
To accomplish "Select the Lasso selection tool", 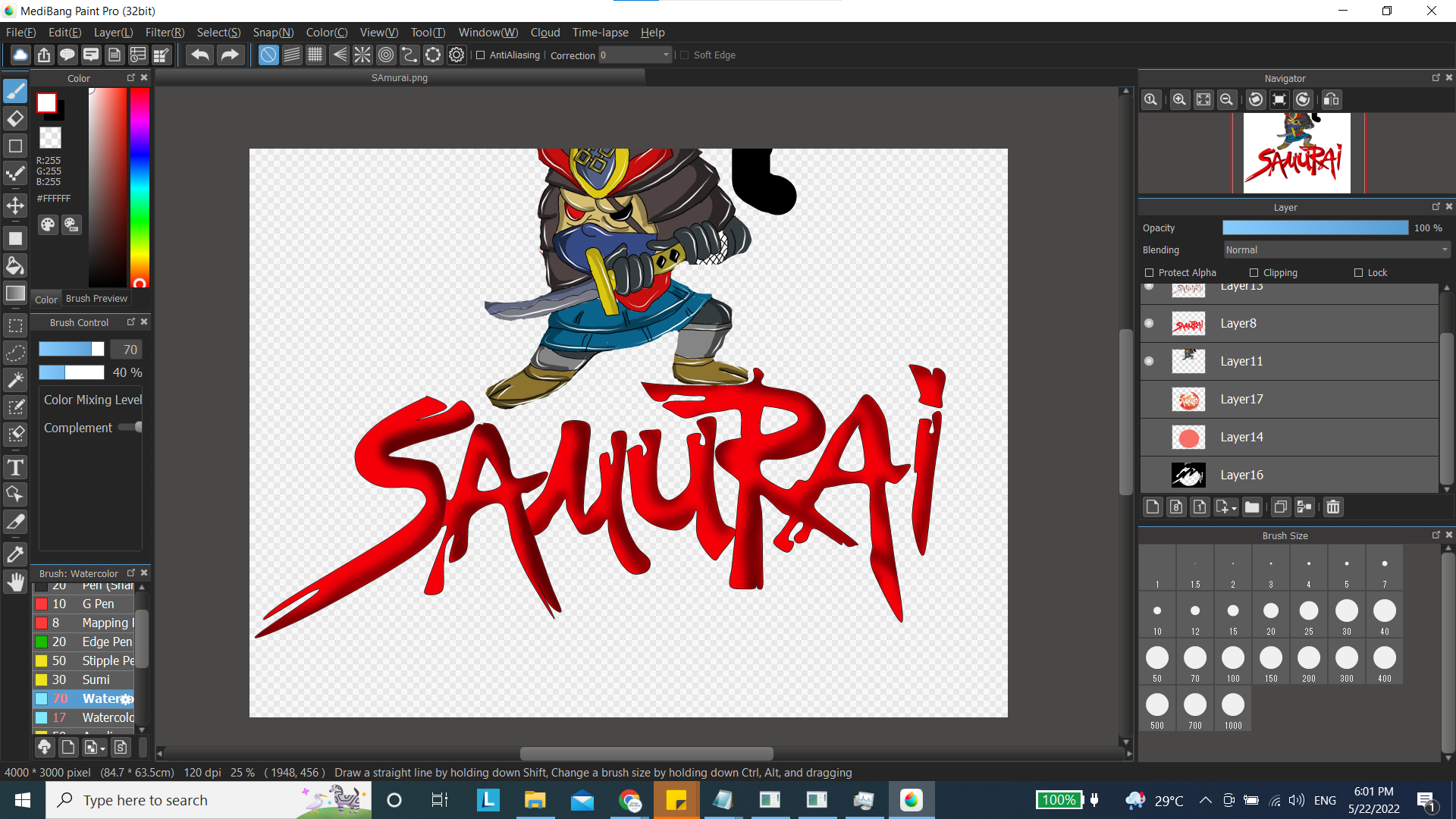I will tap(15, 353).
